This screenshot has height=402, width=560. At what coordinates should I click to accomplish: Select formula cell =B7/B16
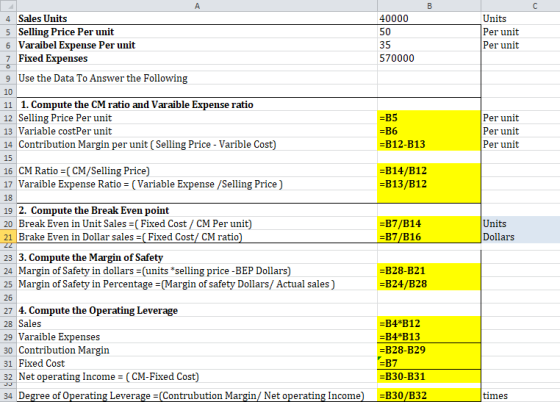pos(429,237)
